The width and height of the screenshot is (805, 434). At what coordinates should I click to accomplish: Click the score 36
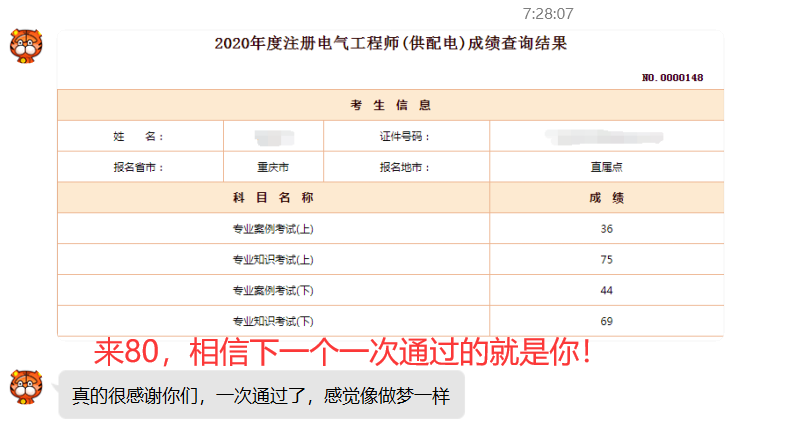click(606, 229)
